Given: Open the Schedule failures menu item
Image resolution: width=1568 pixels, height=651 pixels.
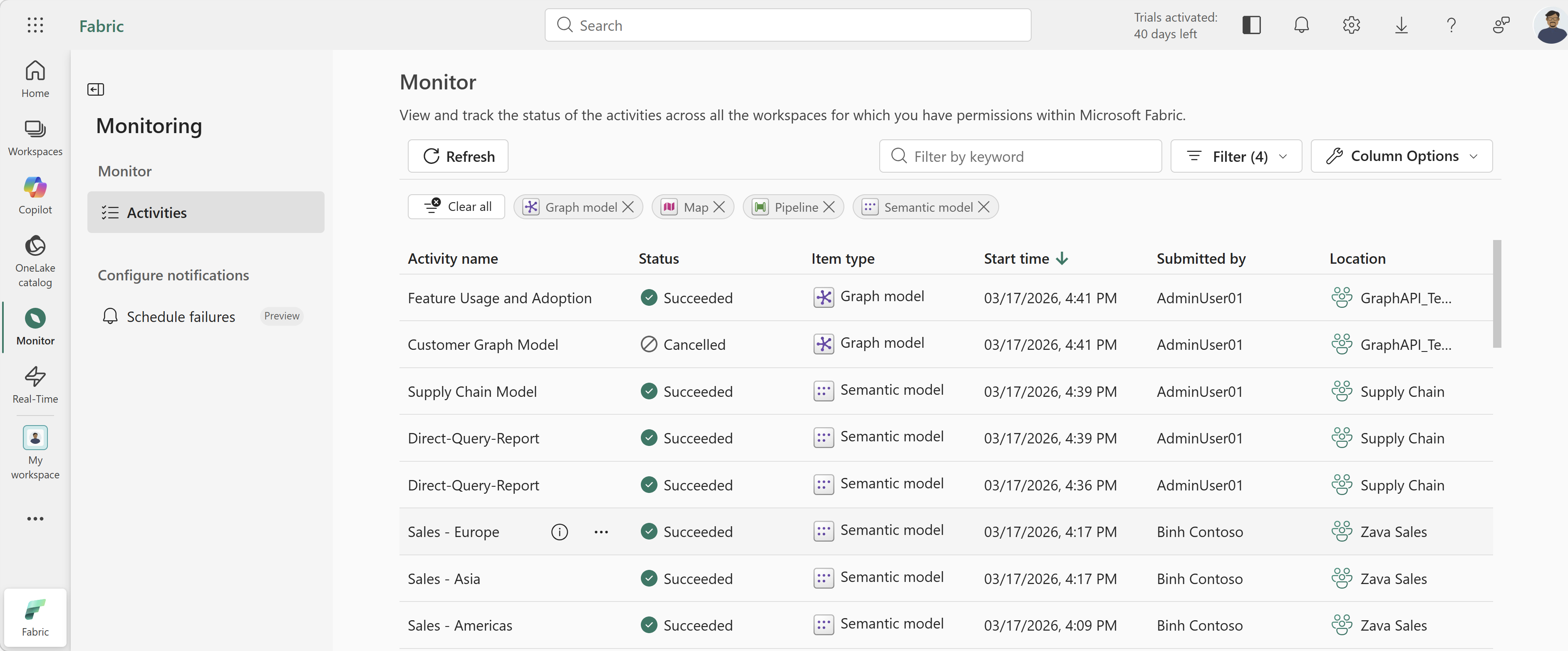Looking at the screenshot, I should (180, 317).
